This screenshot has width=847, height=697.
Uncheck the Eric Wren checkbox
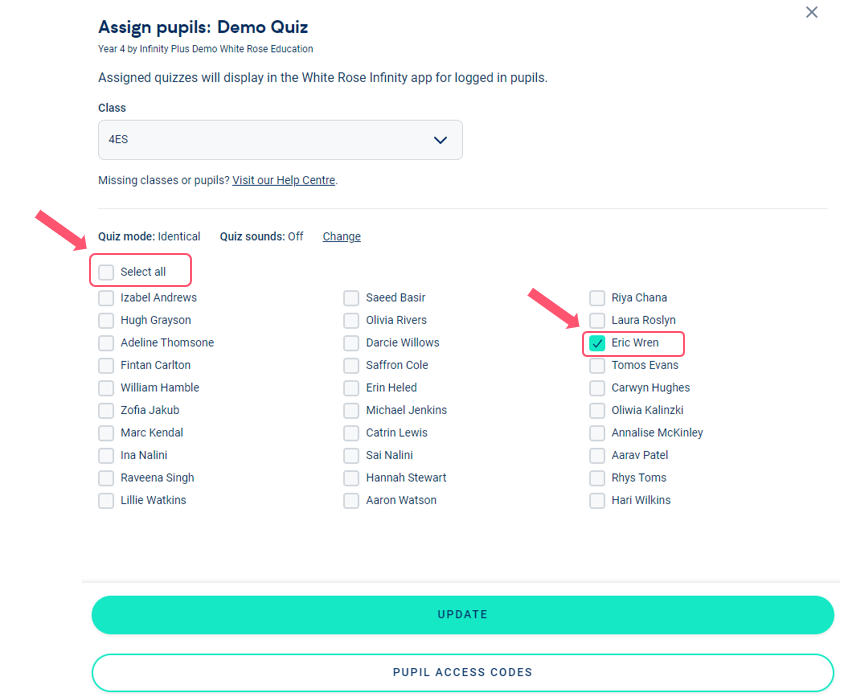(x=597, y=343)
